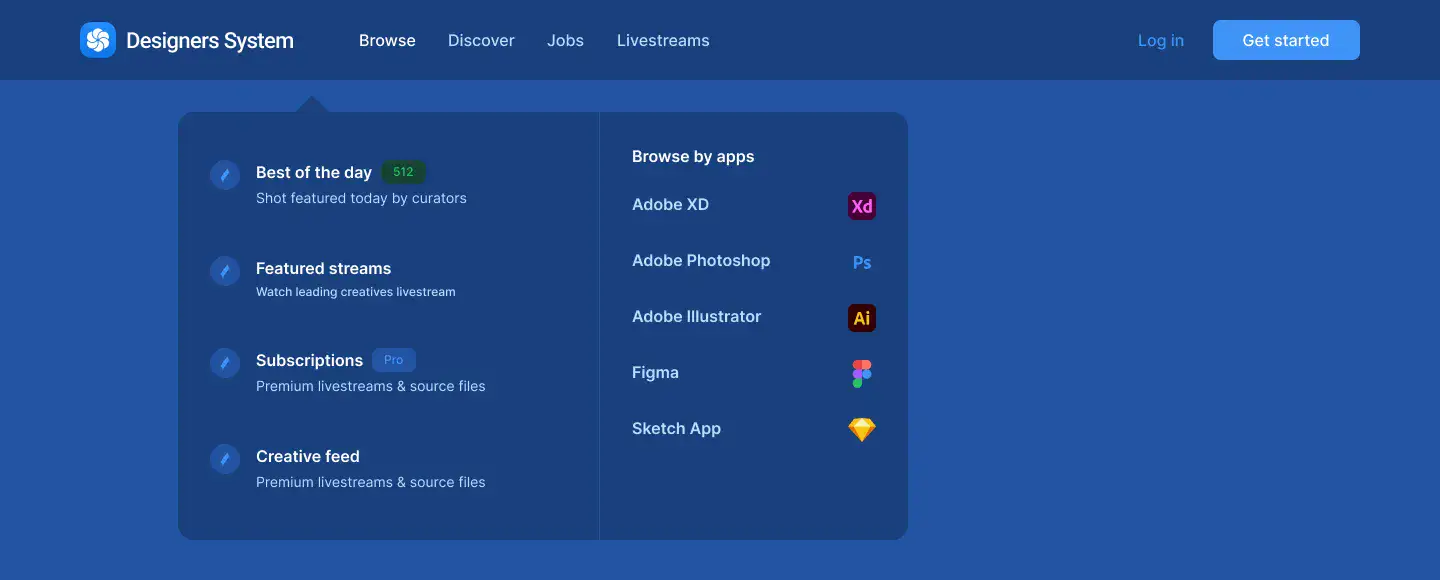Viewport: 1440px width, 580px height.
Task: Click the Pro badge next to Subscriptions
Action: click(394, 360)
